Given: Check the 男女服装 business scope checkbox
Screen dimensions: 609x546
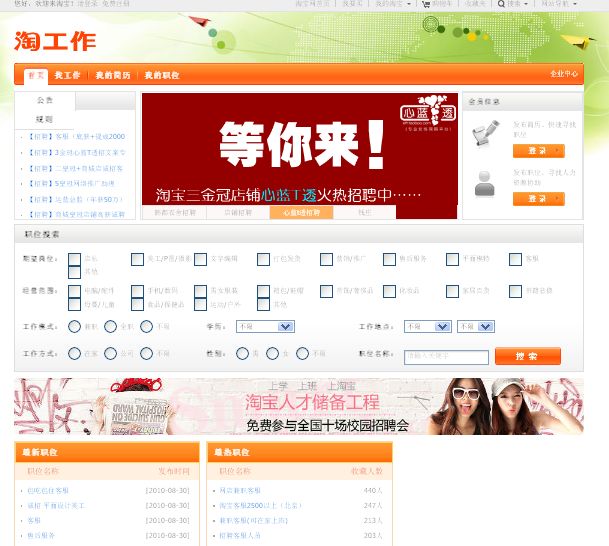Looking at the screenshot, I should tap(200, 291).
